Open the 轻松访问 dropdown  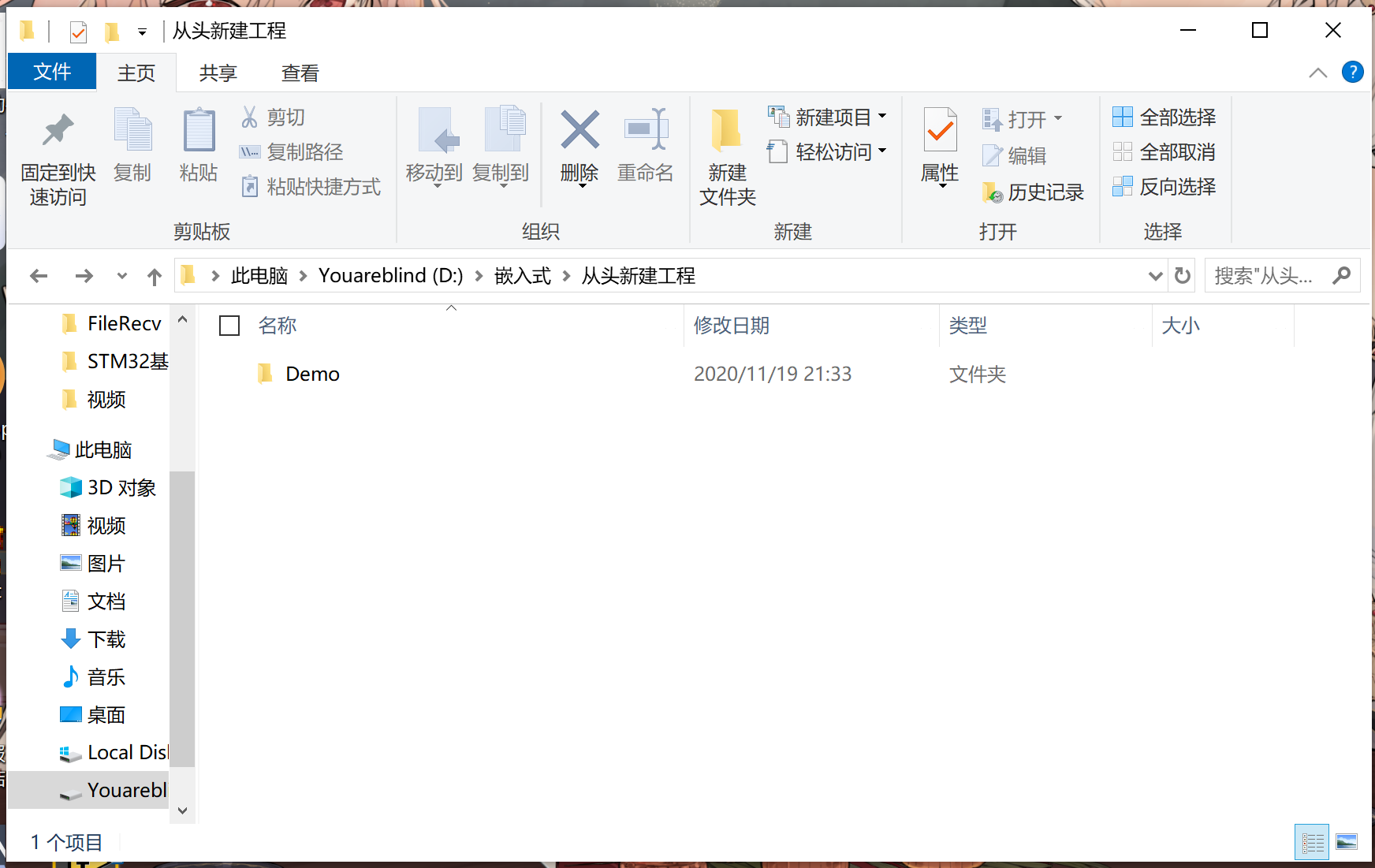[883, 152]
